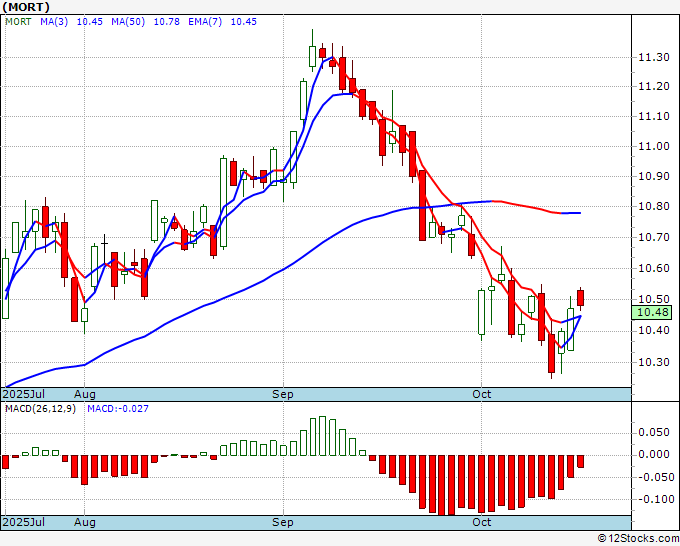Click the 11.00 price axis label

coord(654,147)
